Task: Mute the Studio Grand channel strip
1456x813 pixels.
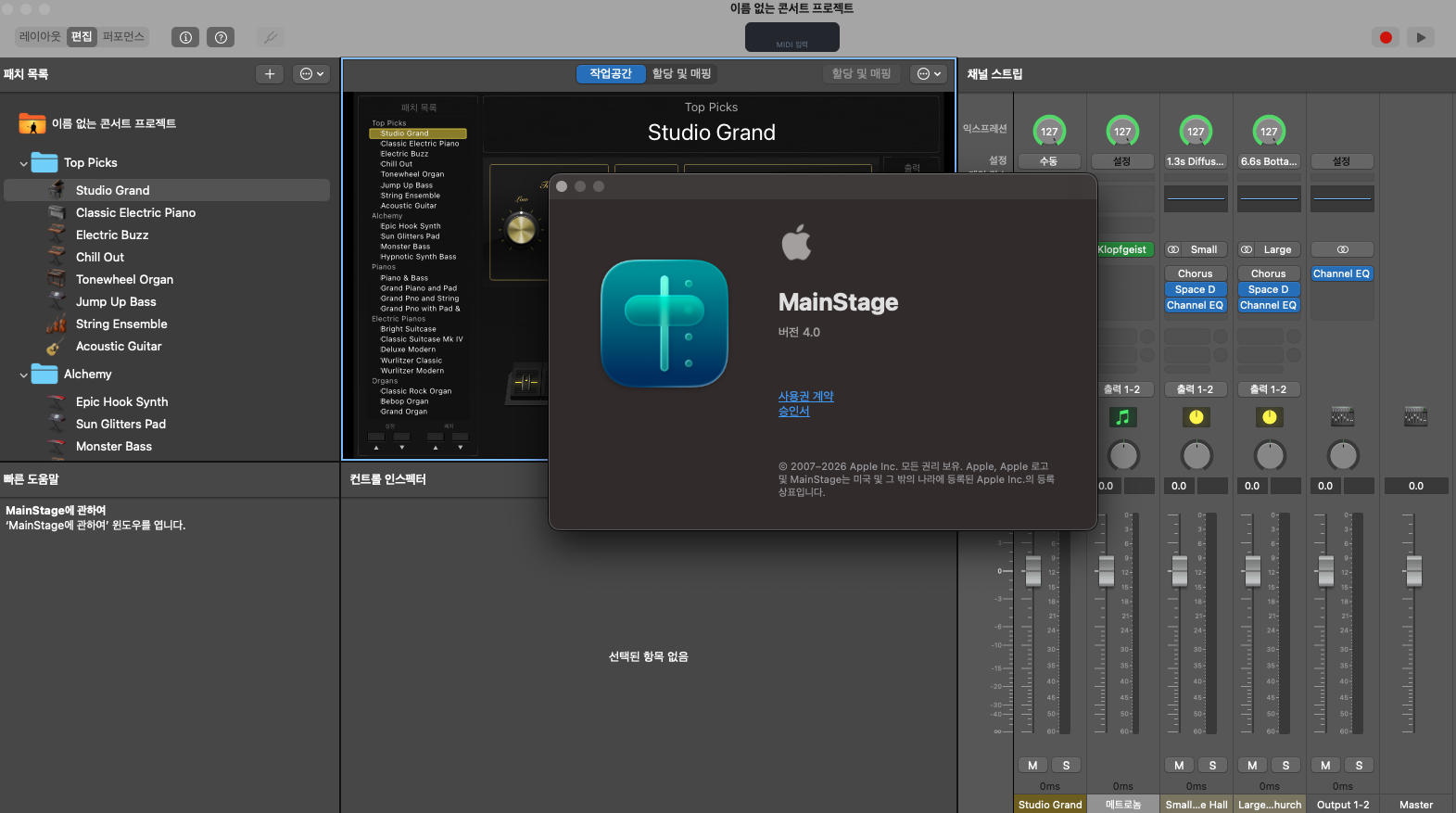Action: [x=1032, y=765]
